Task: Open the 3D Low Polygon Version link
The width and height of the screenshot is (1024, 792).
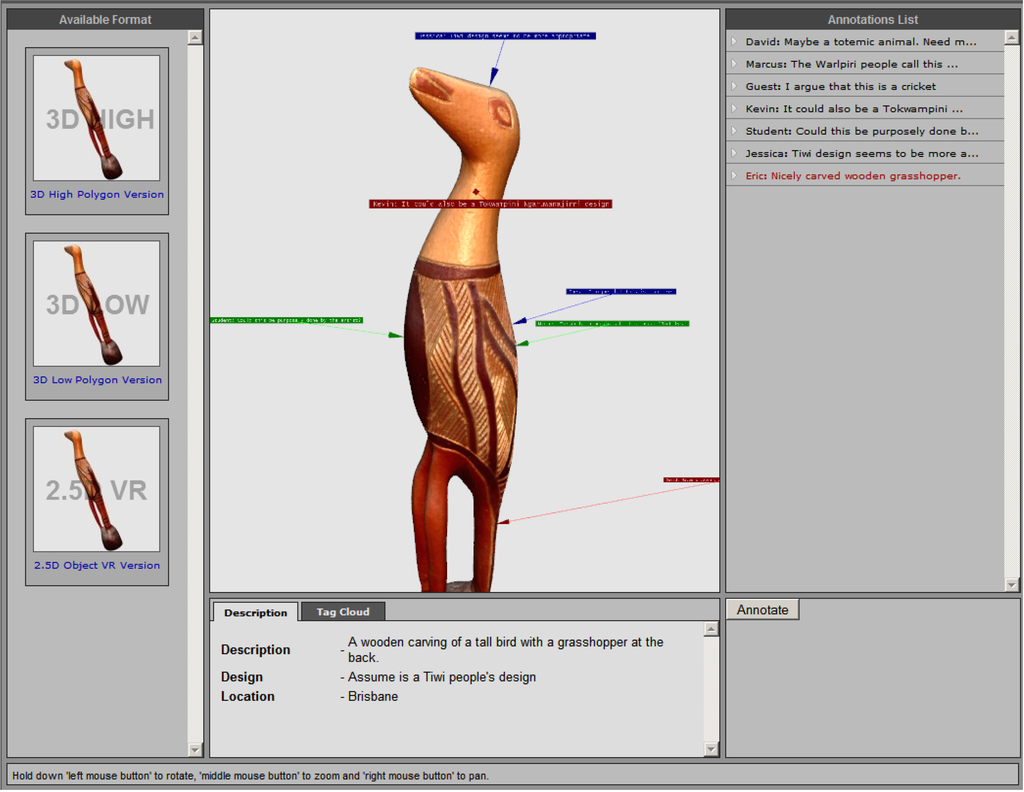Action: 97,380
